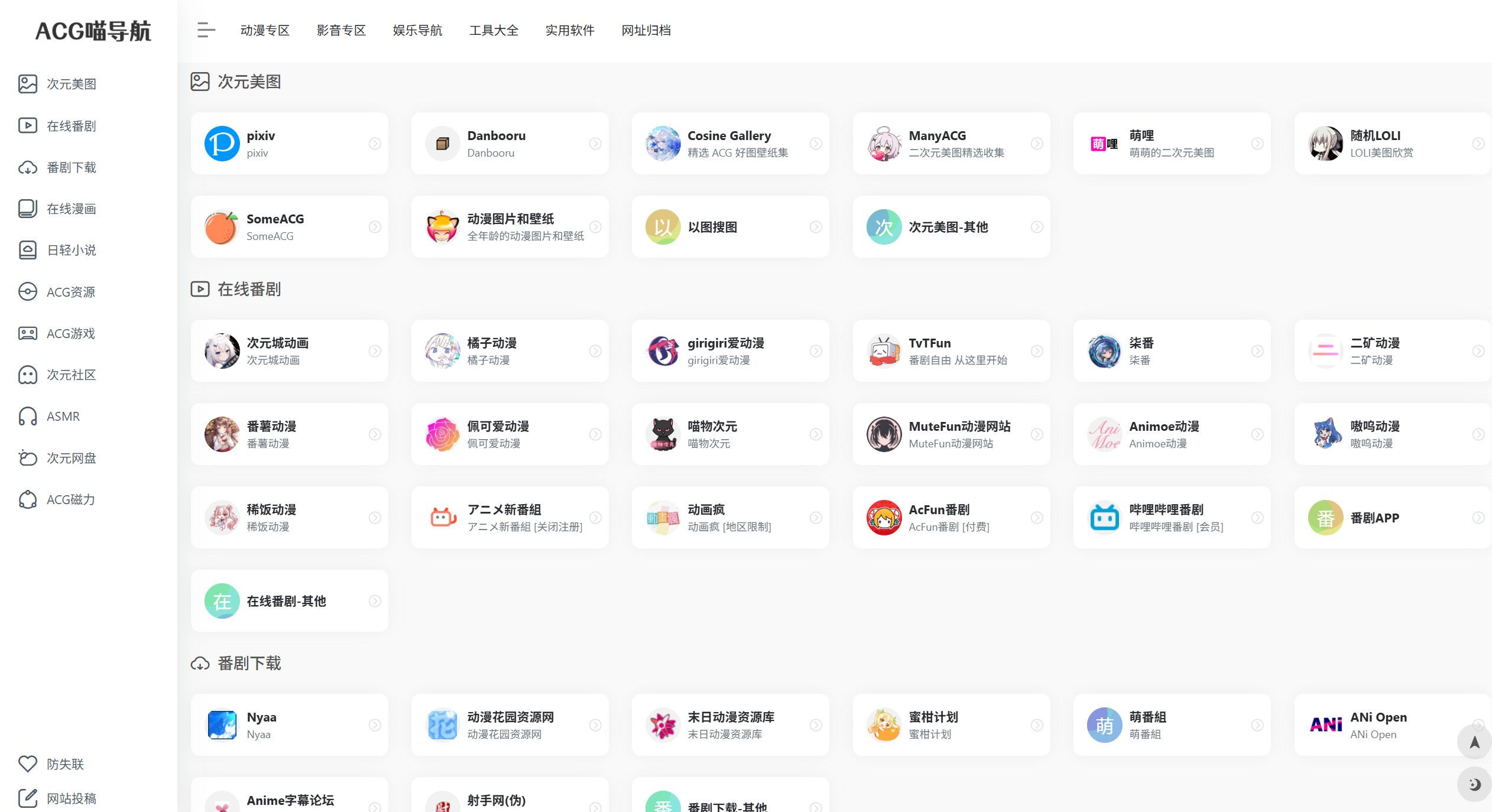Click the arrow on 次元城动画 card

click(x=375, y=351)
